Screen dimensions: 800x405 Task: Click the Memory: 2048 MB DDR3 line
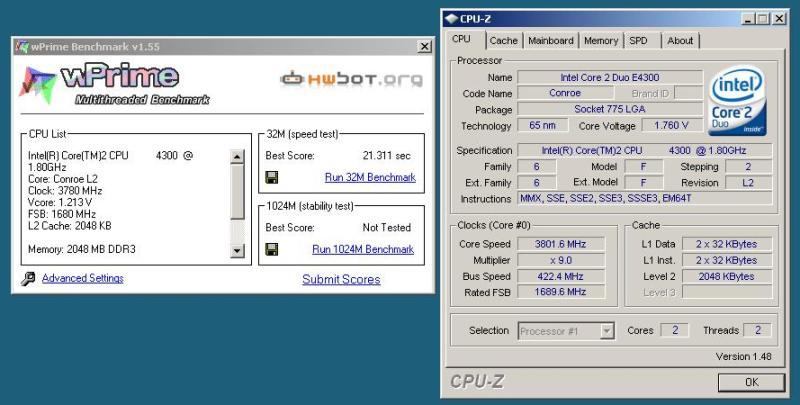[82, 249]
